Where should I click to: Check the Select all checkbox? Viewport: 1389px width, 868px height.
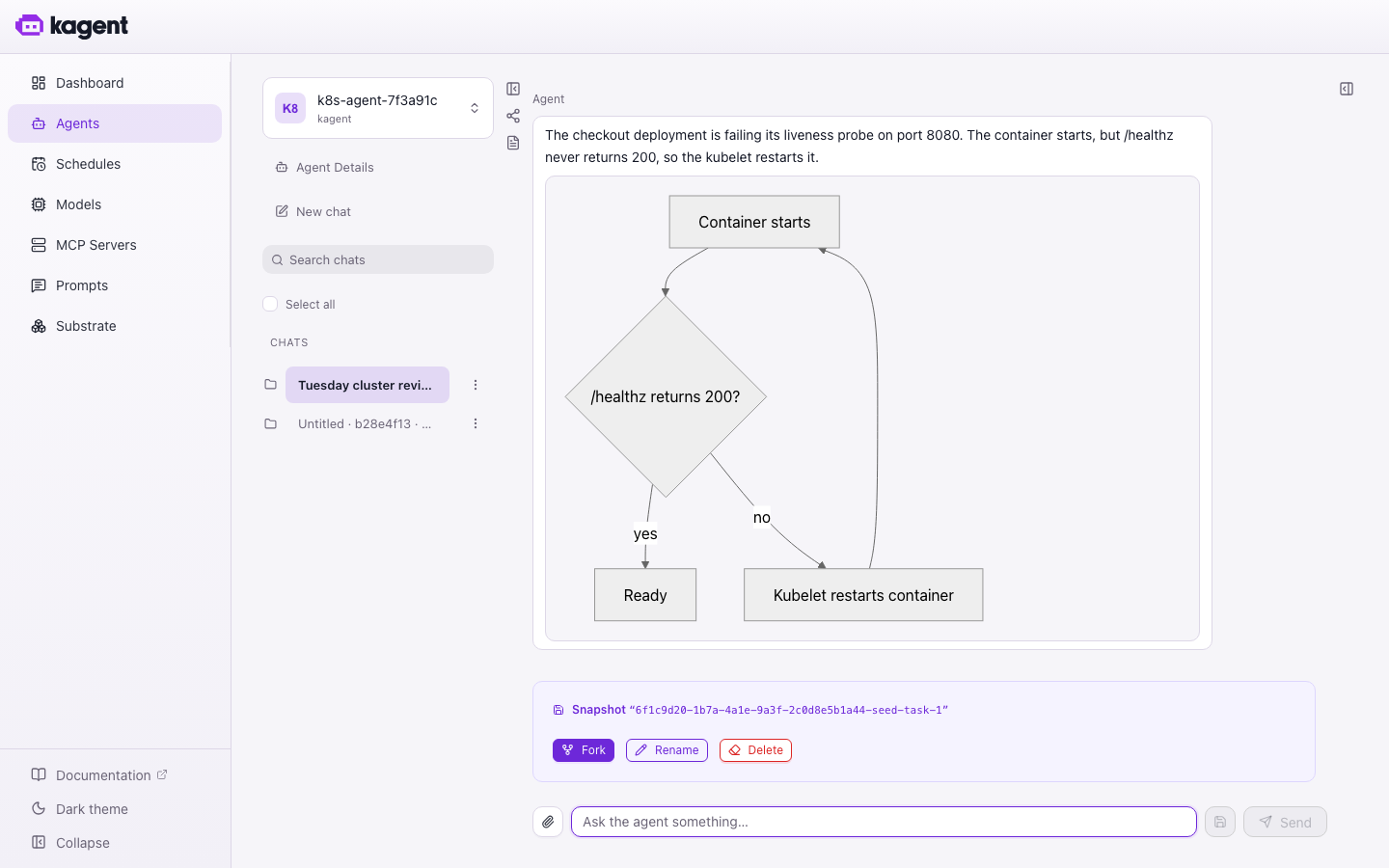coord(270,304)
